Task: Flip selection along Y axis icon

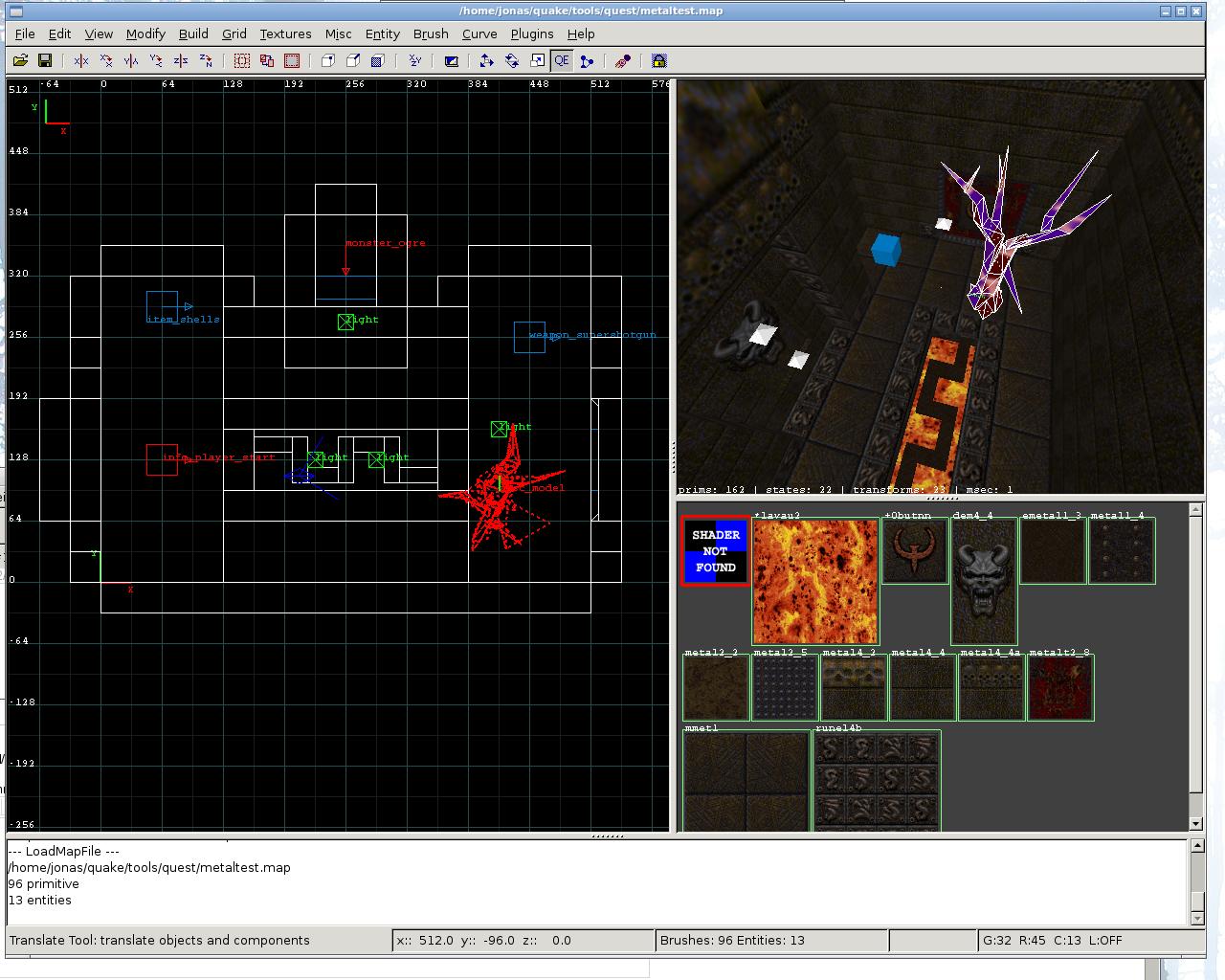Action: pyautogui.click(x=131, y=60)
